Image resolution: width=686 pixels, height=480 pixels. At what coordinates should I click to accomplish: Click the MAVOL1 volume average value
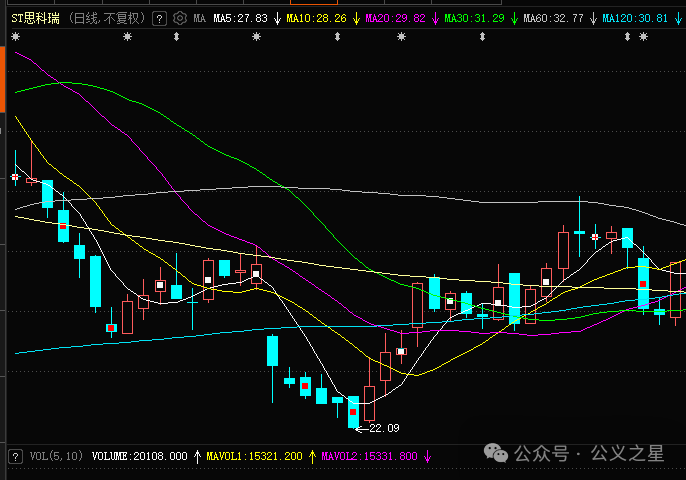click(x=254, y=456)
